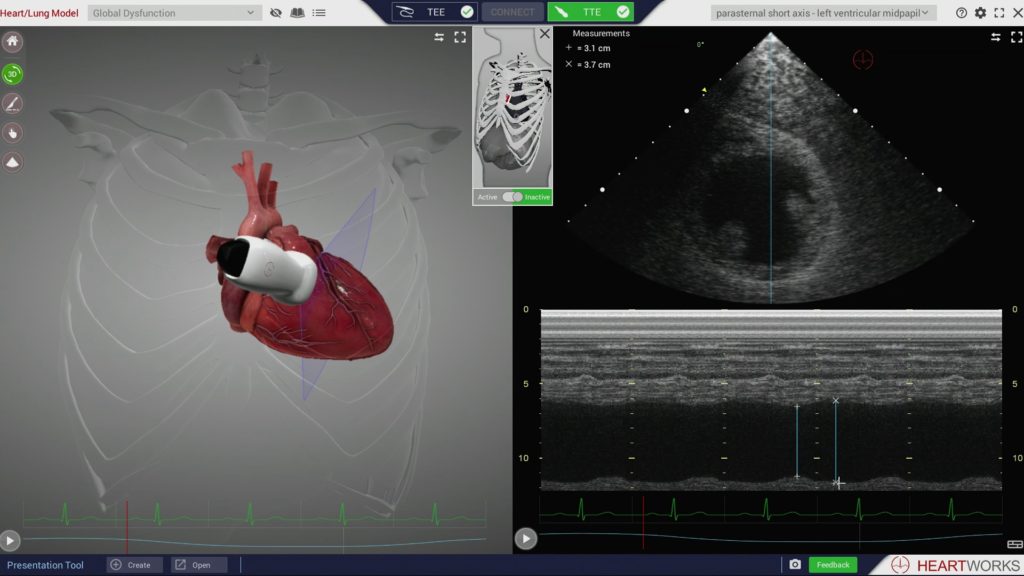This screenshot has width=1024, height=576.
Task: Take a screenshot with camera icon
Action: (795, 565)
